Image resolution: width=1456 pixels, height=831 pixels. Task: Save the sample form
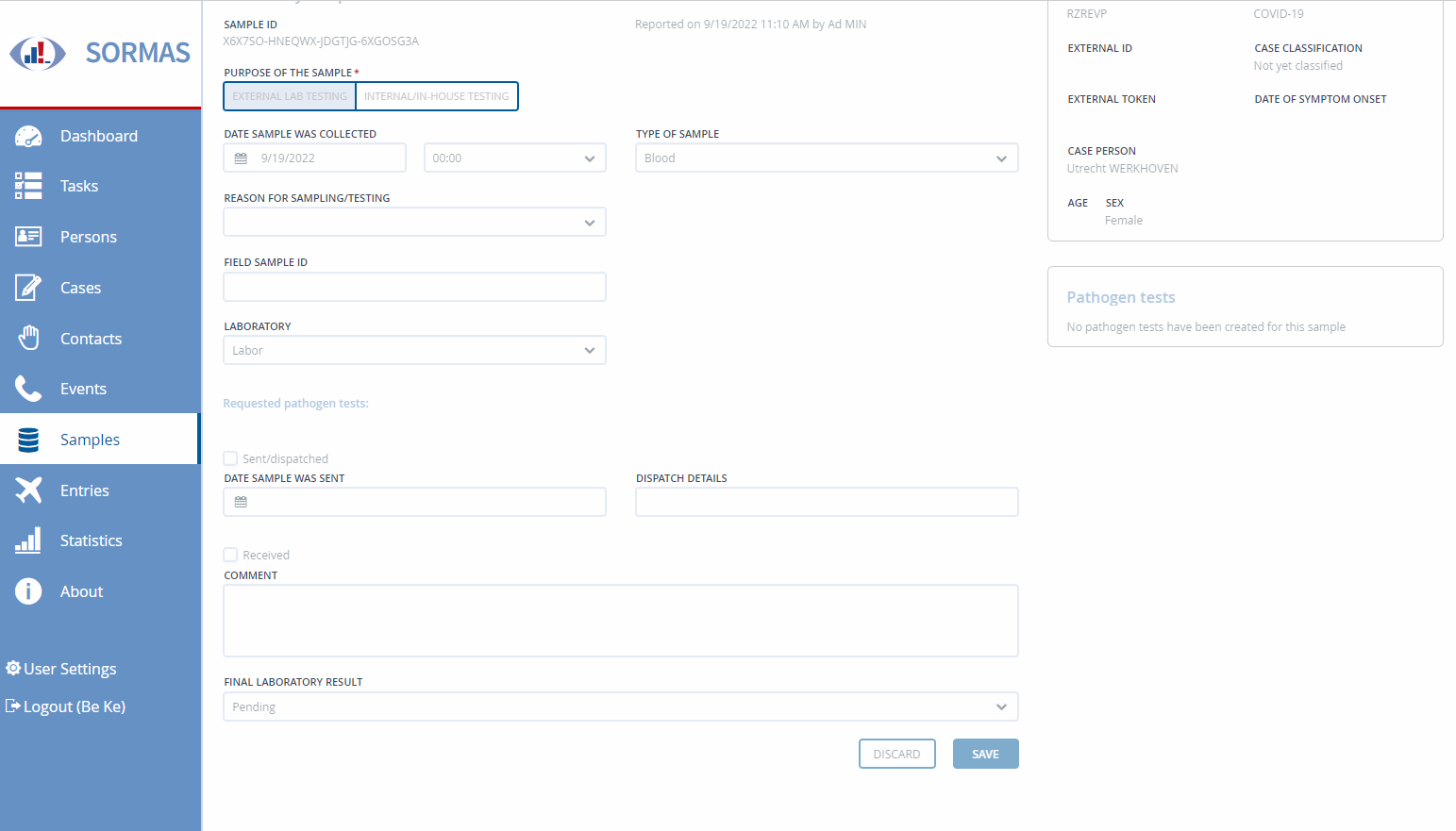tap(985, 754)
